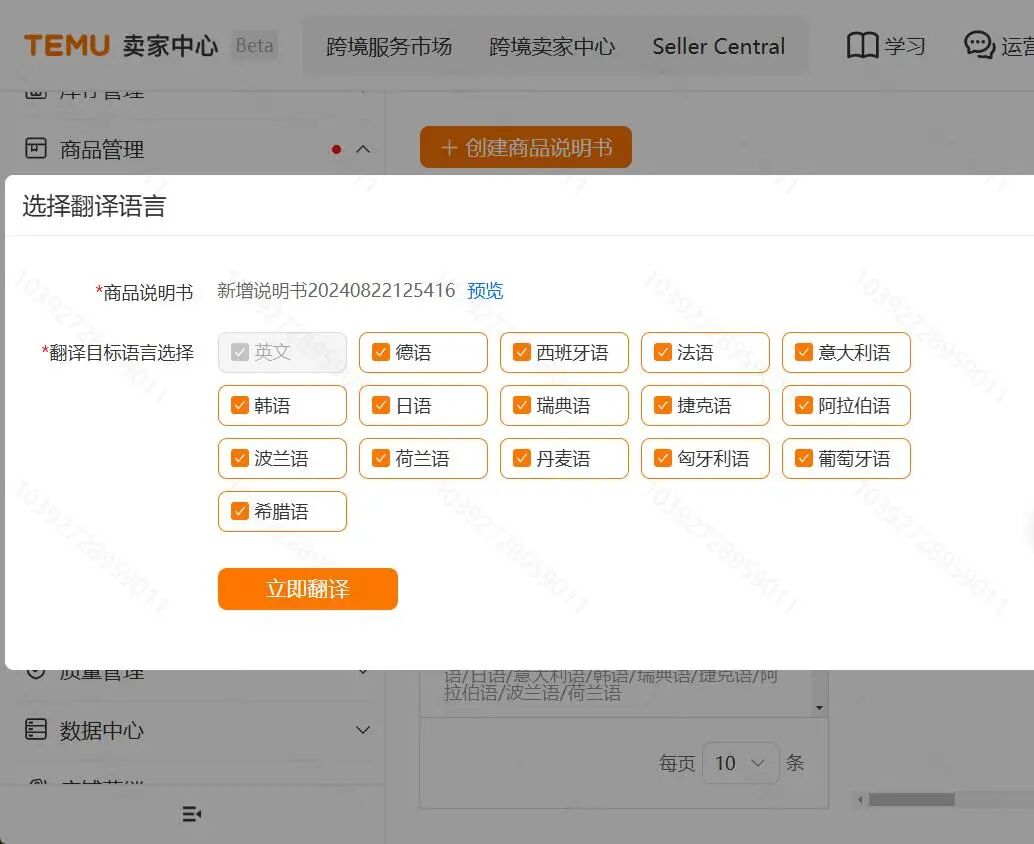Open the 学习 (Learn) book icon
Viewport: 1034px width, 844px height.
tap(862, 45)
